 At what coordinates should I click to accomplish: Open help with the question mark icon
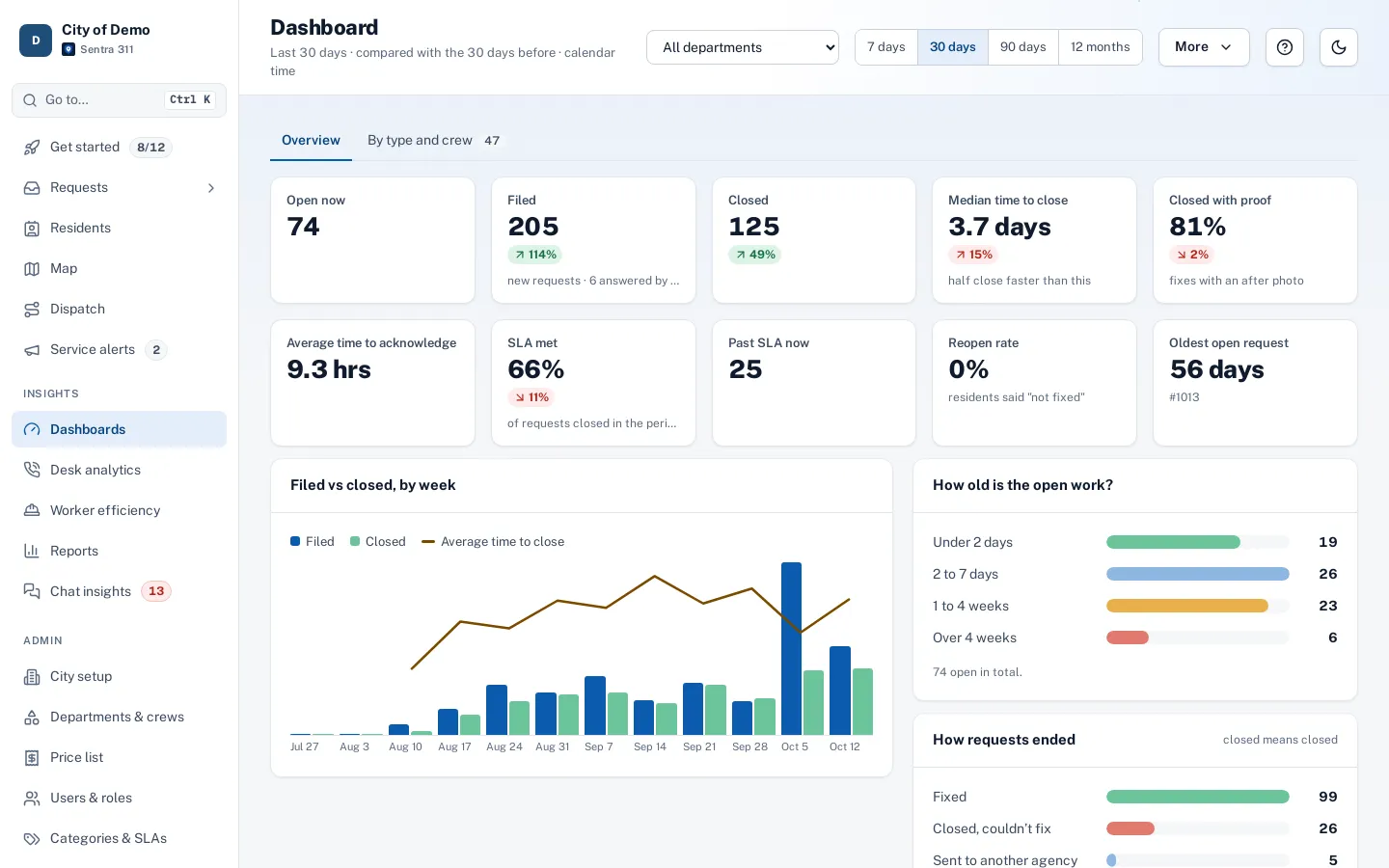click(x=1285, y=47)
